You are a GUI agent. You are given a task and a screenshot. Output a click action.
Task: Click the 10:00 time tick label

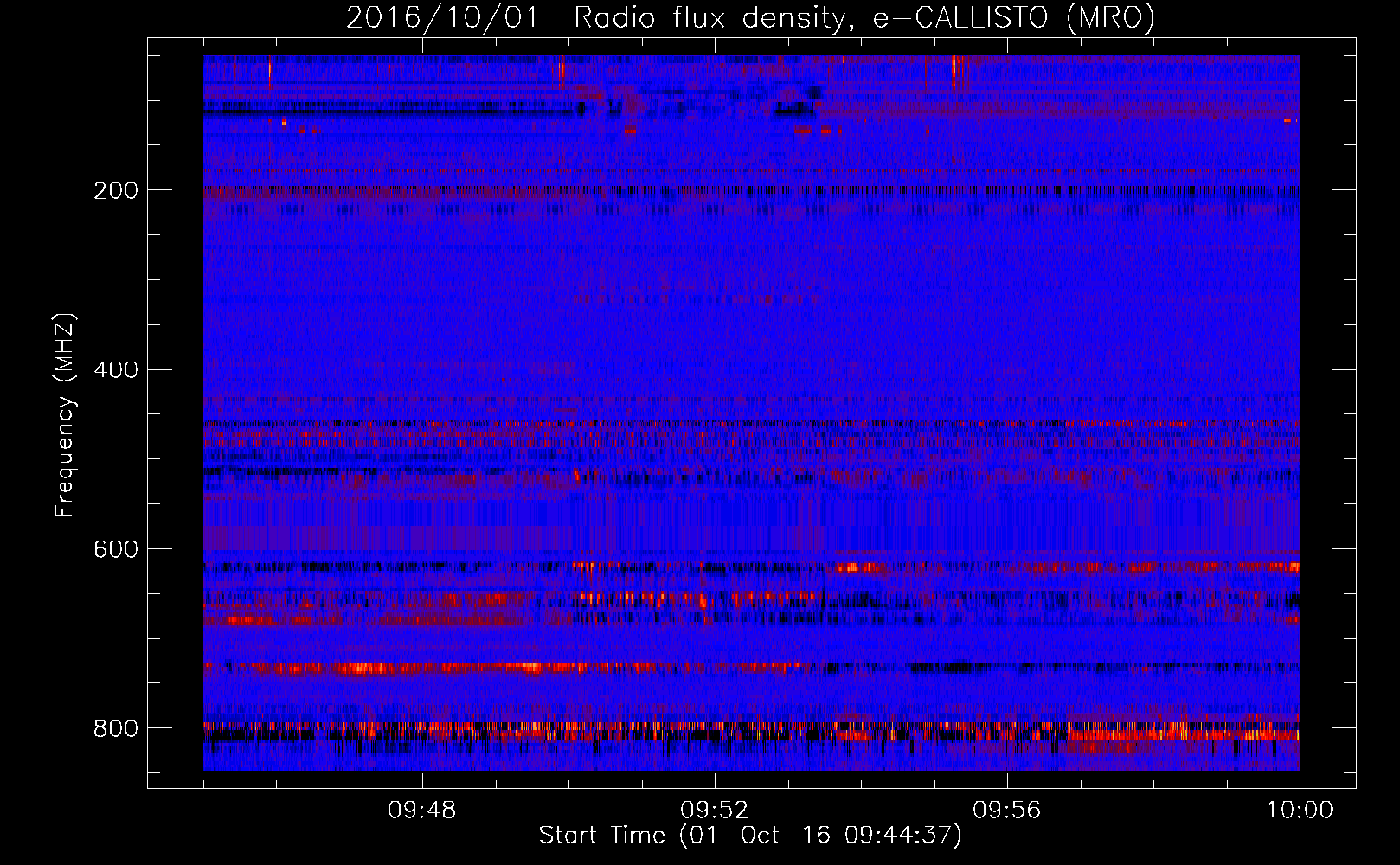(1300, 811)
